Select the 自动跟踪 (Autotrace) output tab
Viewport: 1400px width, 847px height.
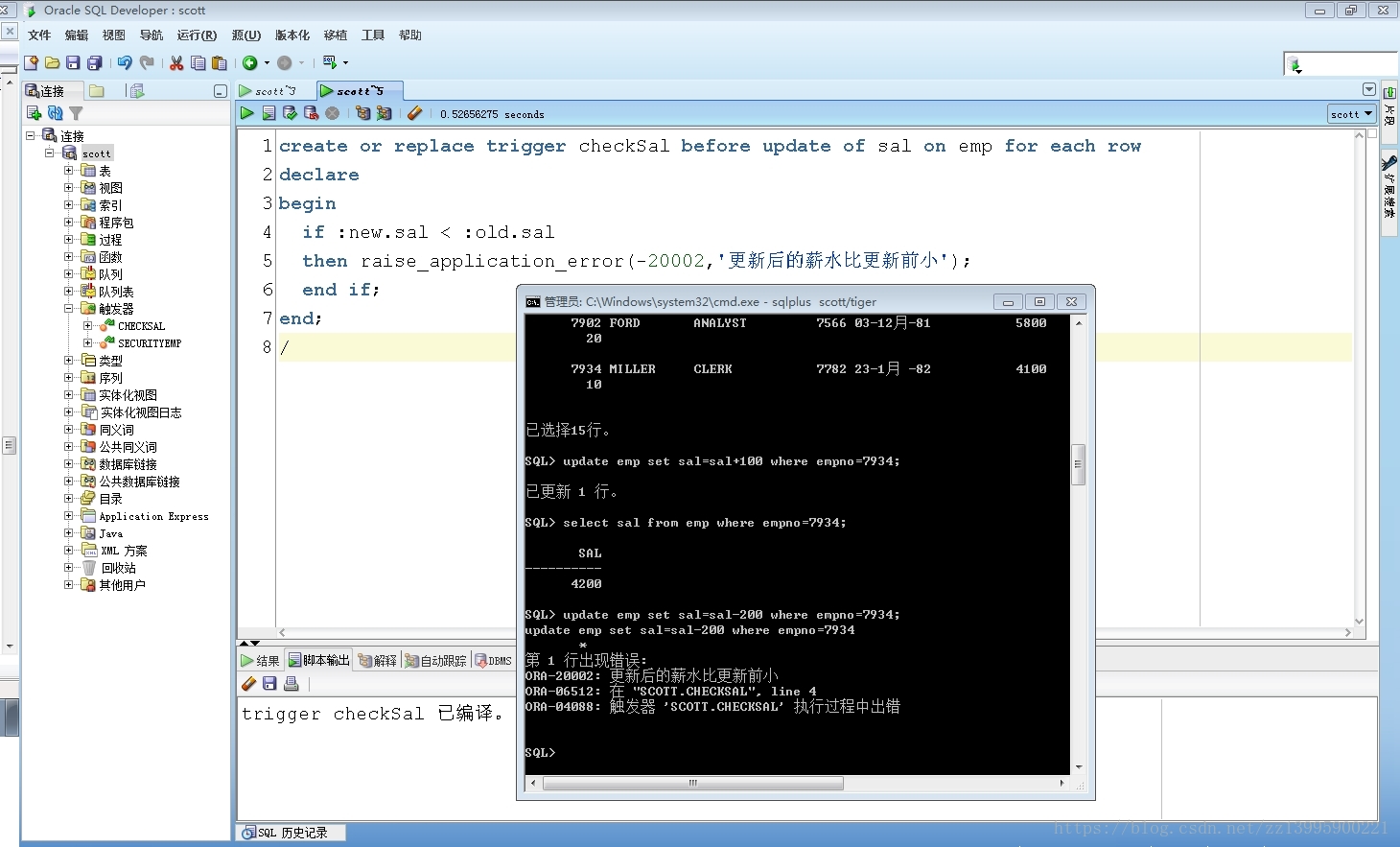click(435, 661)
